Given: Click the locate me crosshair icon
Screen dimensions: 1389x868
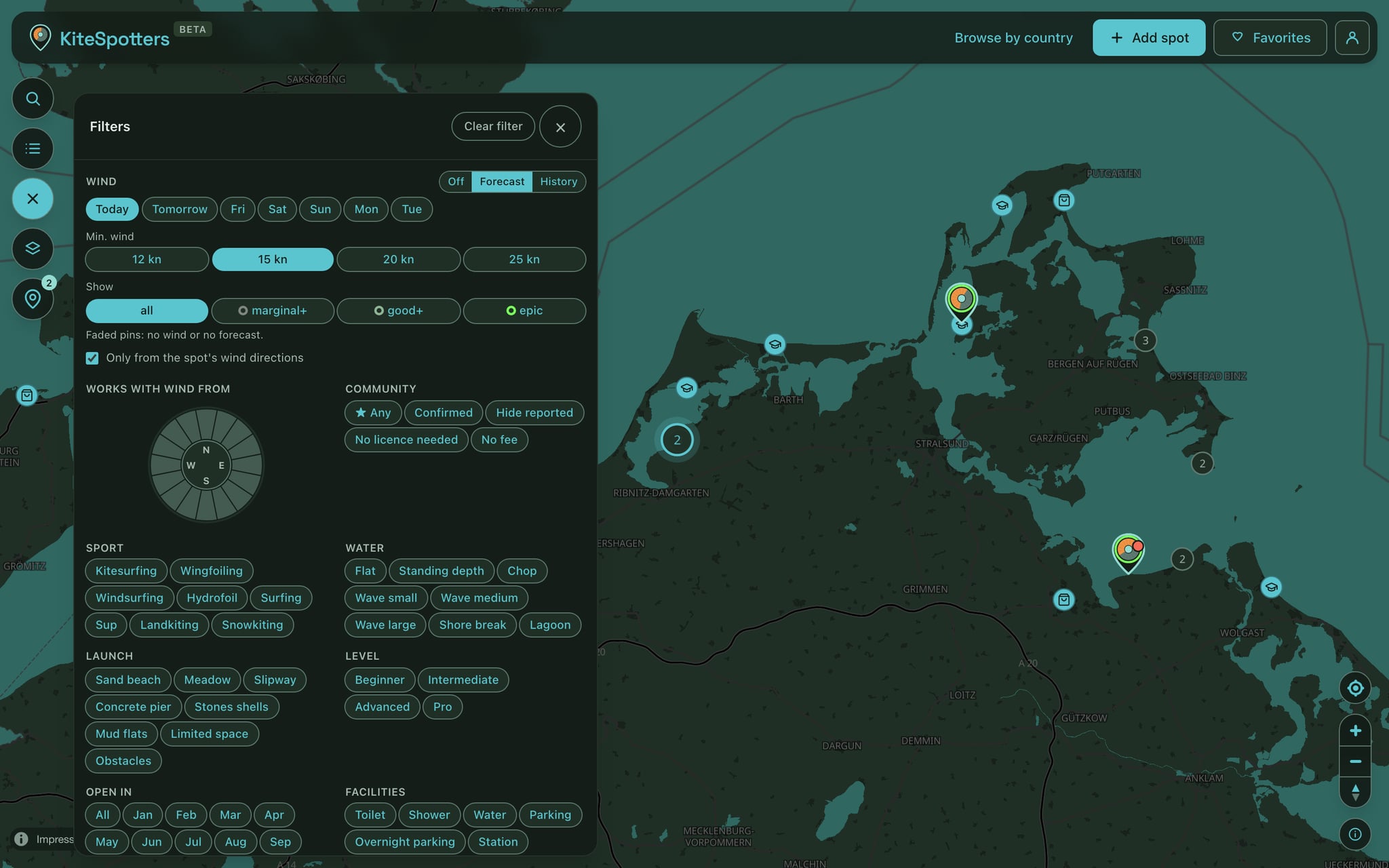Looking at the screenshot, I should pyautogui.click(x=1355, y=688).
